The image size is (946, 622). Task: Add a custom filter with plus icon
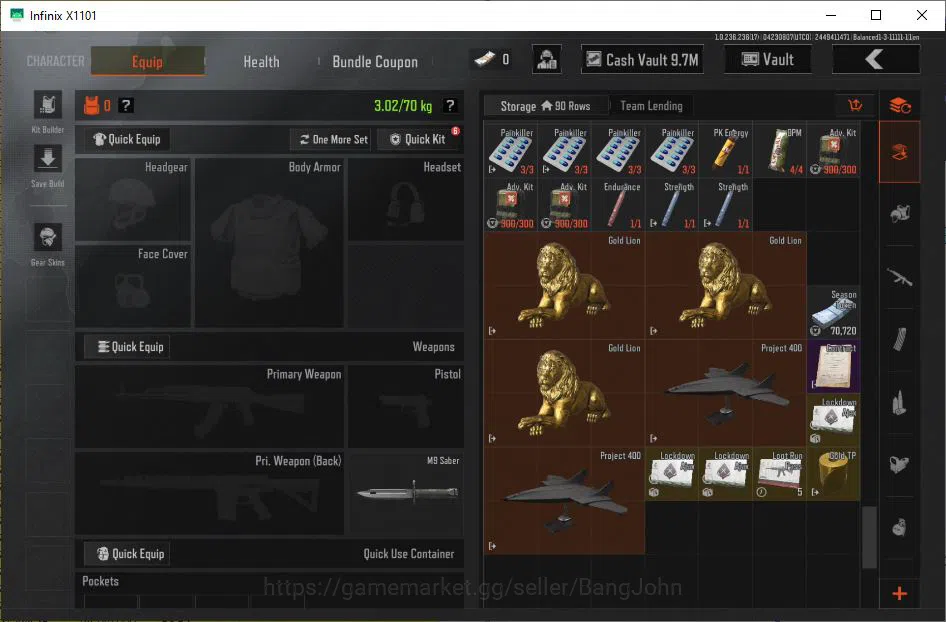click(900, 594)
